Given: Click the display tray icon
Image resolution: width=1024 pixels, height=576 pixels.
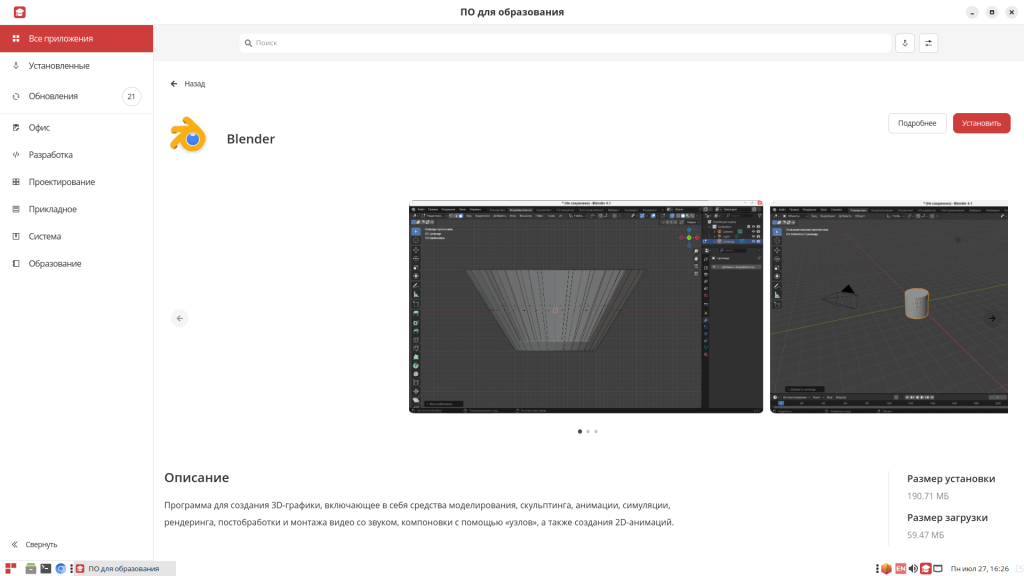Looking at the screenshot, I should click(x=938, y=568).
